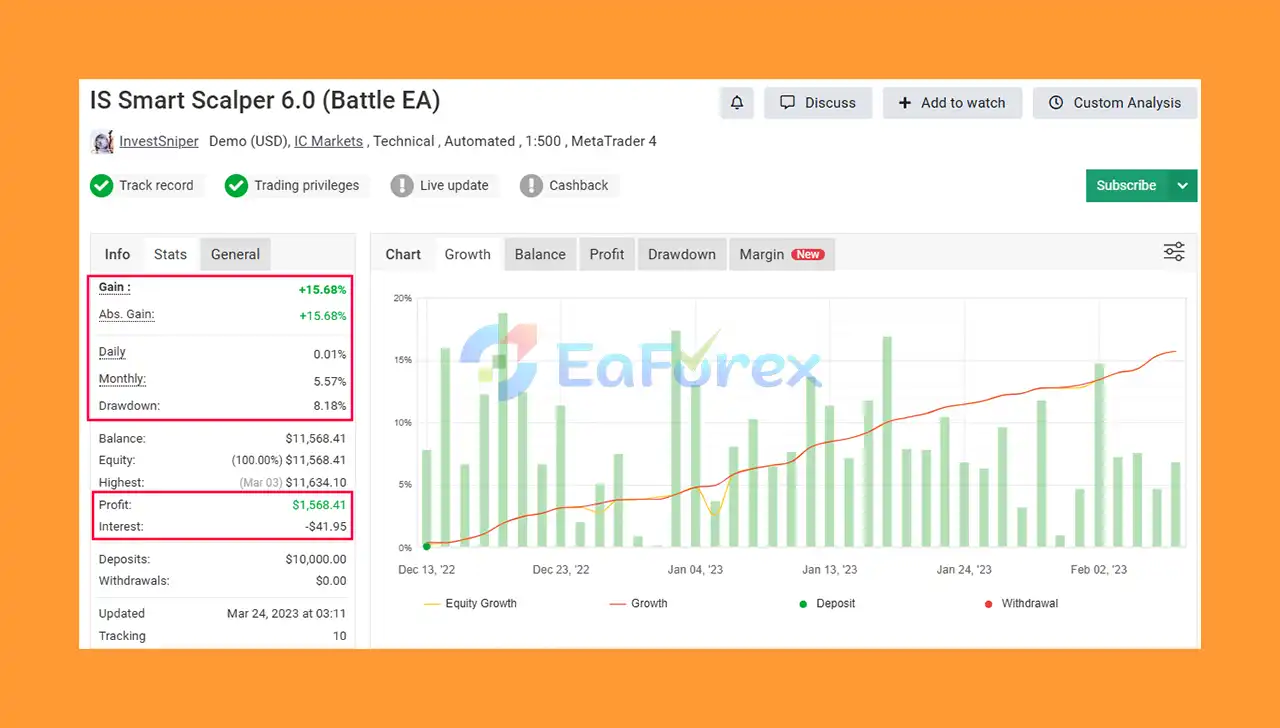
Task: Click the Tracking value 10
Action: pos(340,636)
